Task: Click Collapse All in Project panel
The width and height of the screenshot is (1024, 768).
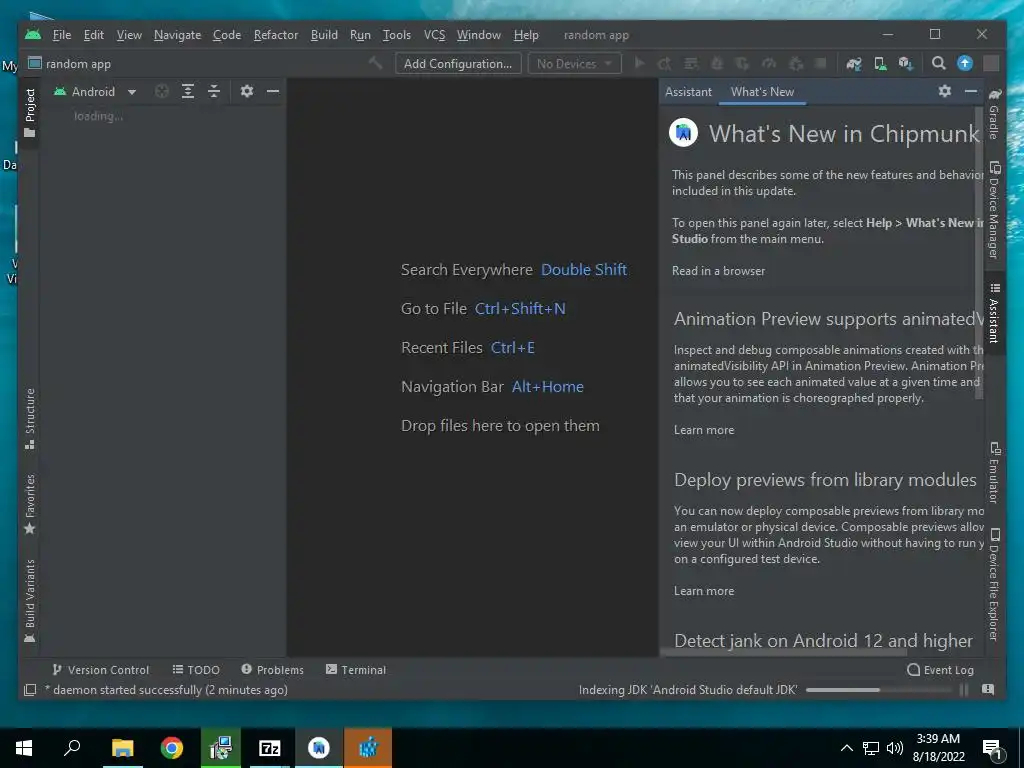Action: coord(214,91)
